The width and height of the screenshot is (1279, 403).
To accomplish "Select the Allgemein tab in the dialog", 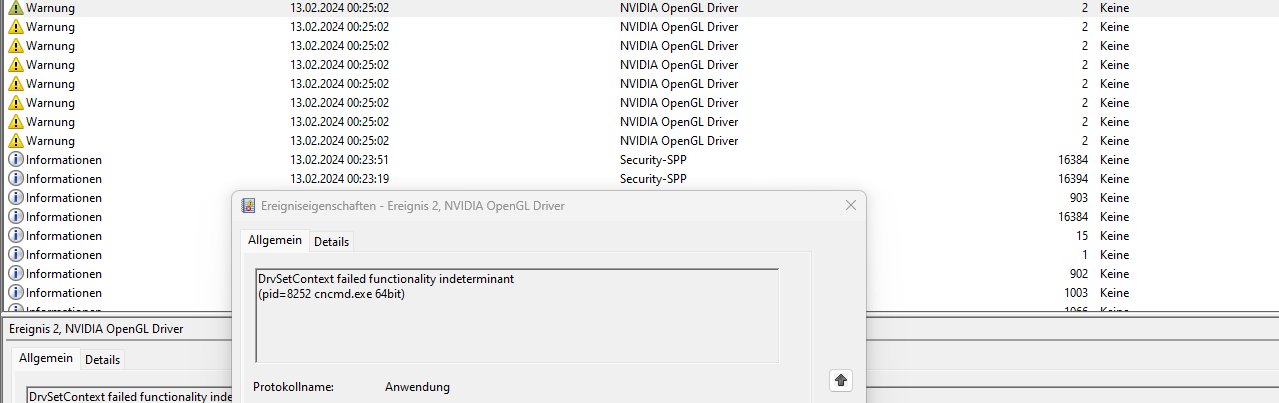I will tap(275, 241).
